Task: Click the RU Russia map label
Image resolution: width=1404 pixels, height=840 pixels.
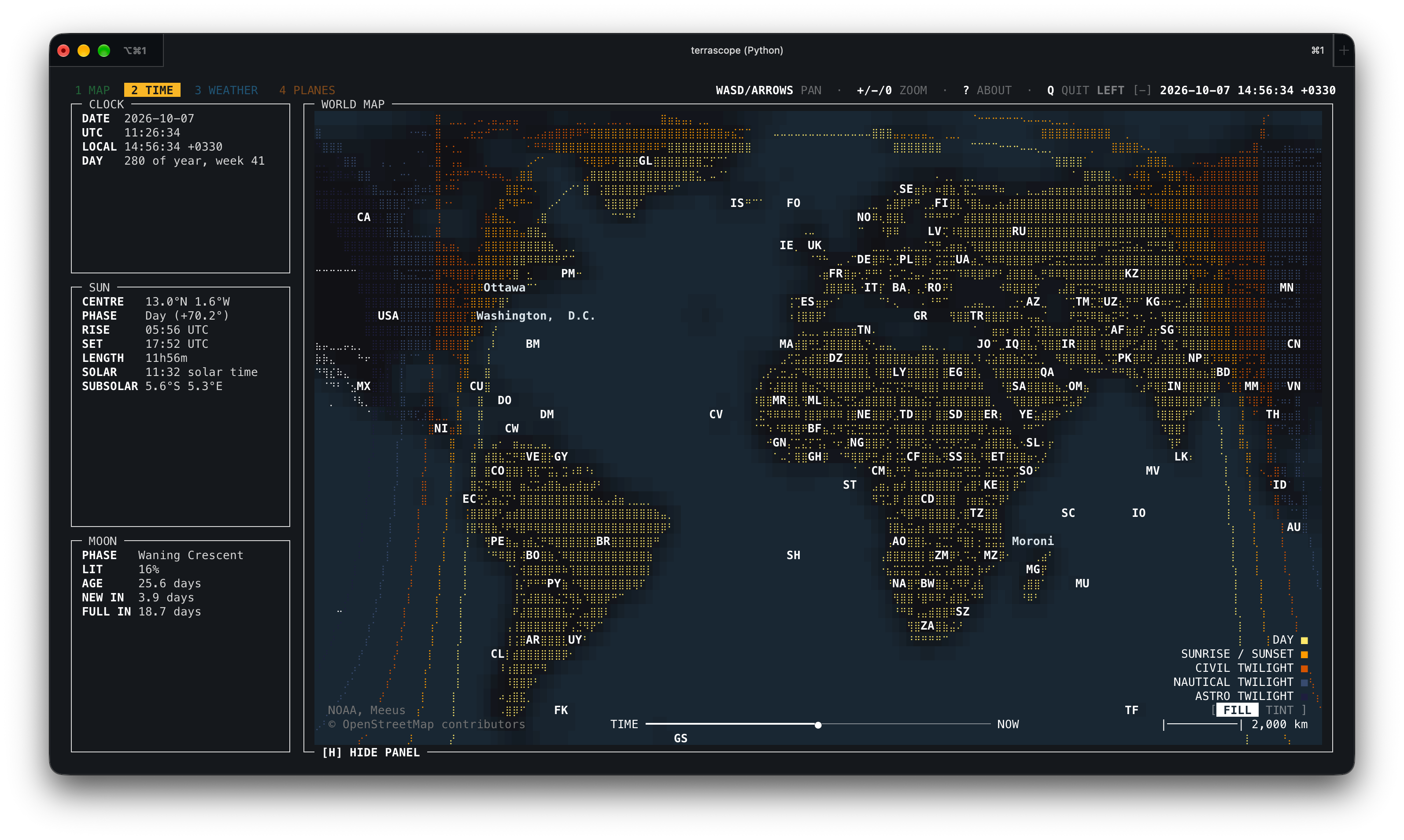Action: tap(1019, 231)
